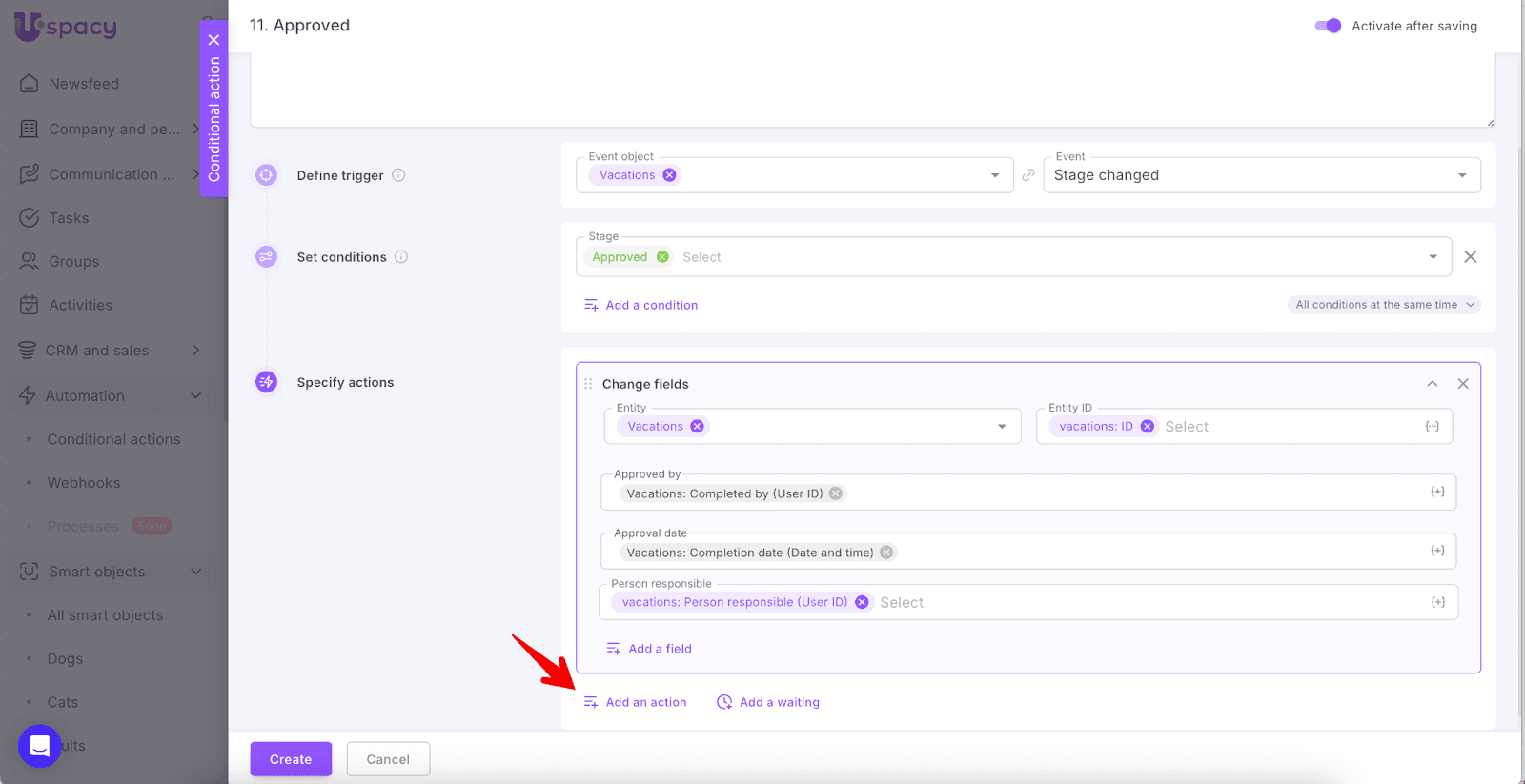Go to Webhooks in the sidebar
The width and height of the screenshot is (1525, 784).
click(x=84, y=483)
